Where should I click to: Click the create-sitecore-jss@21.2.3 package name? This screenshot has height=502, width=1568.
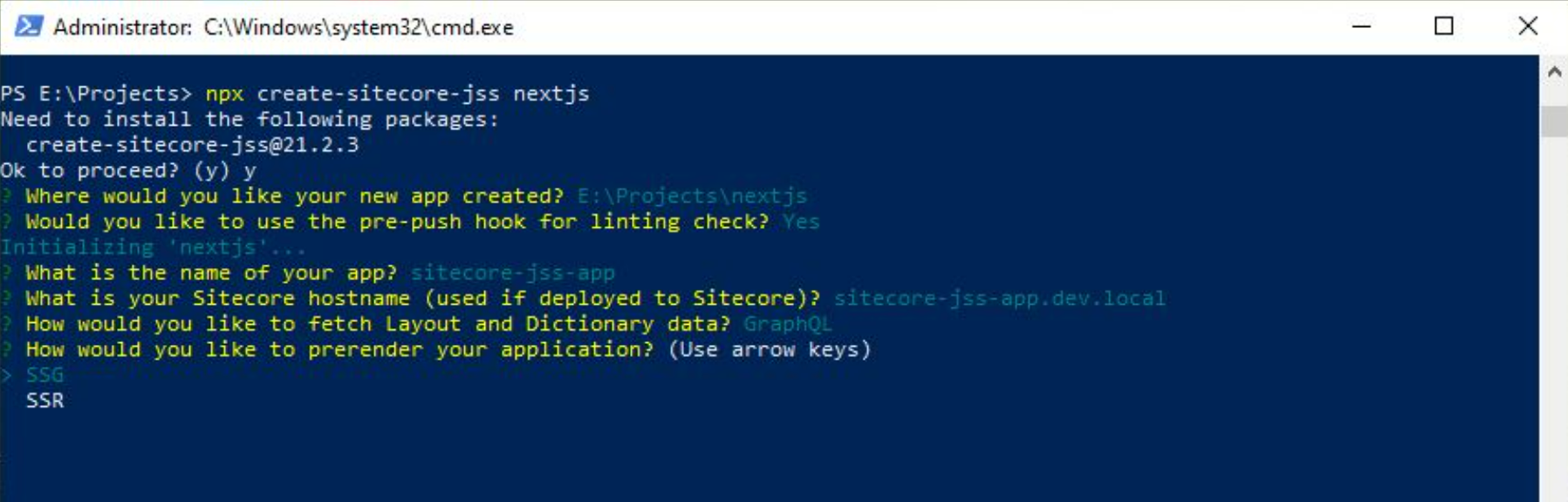tap(192, 145)
